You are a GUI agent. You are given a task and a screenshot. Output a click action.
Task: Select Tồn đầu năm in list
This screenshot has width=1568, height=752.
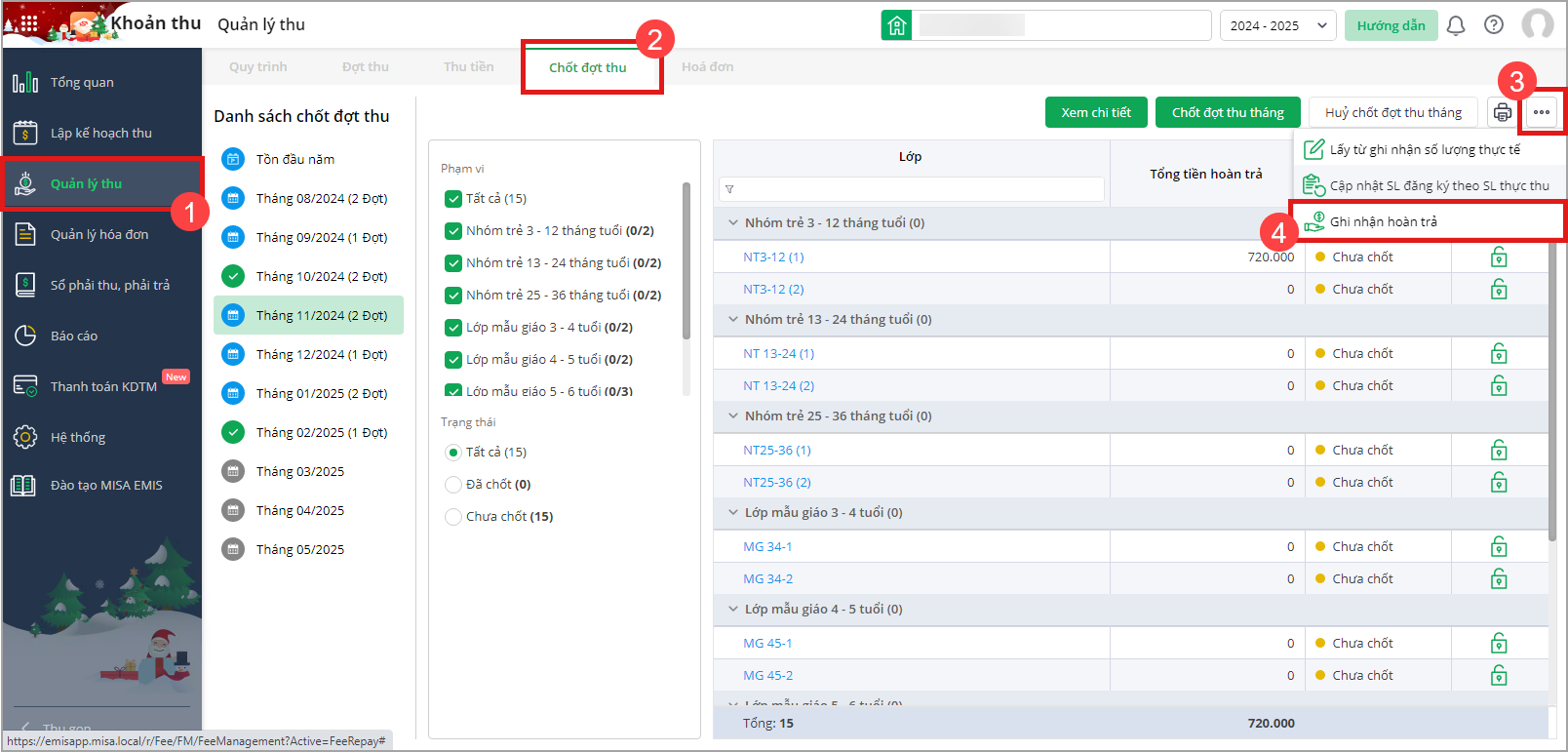point(308,159)
